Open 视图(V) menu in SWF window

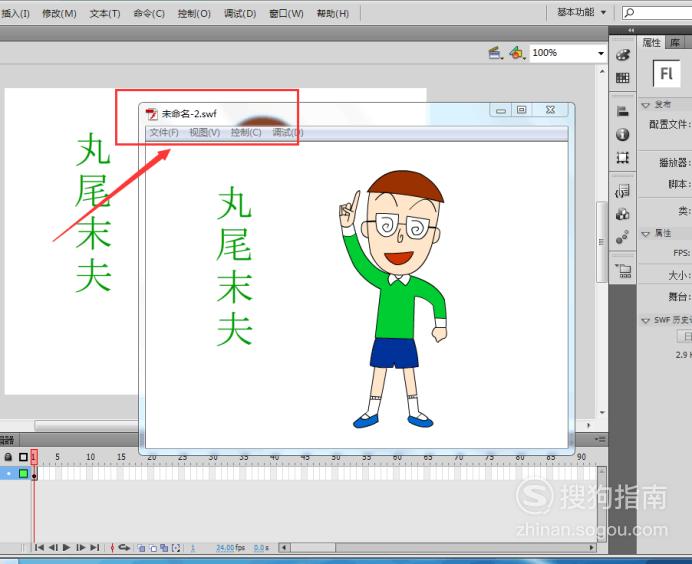point(205,132)
